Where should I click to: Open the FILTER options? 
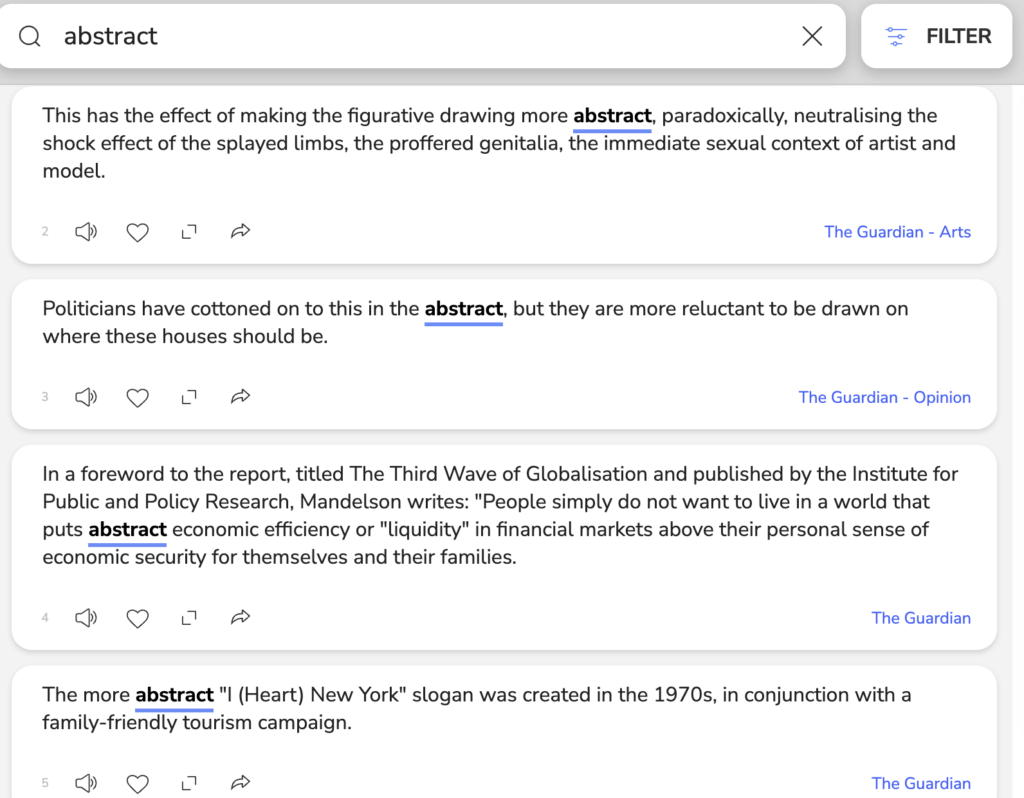point(937,37)
